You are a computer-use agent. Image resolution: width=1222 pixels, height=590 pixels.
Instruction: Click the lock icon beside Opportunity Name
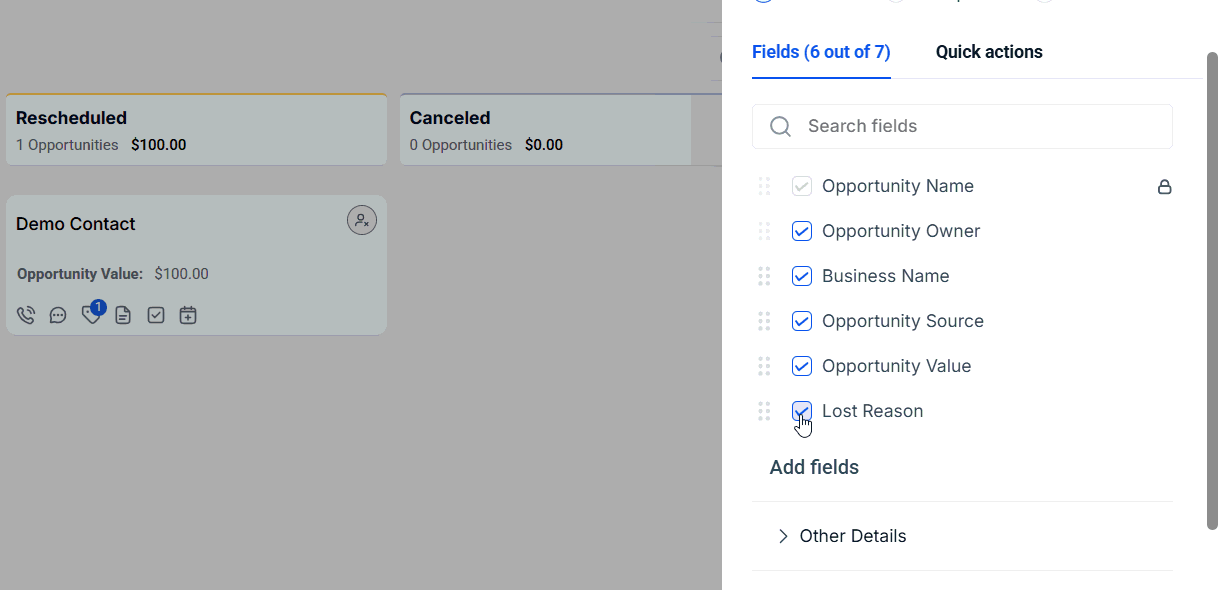click(x=1164, y=186)
